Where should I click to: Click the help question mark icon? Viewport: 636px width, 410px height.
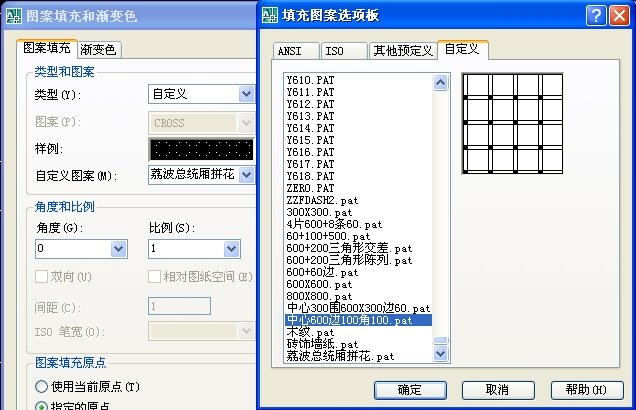pos(596,16)
